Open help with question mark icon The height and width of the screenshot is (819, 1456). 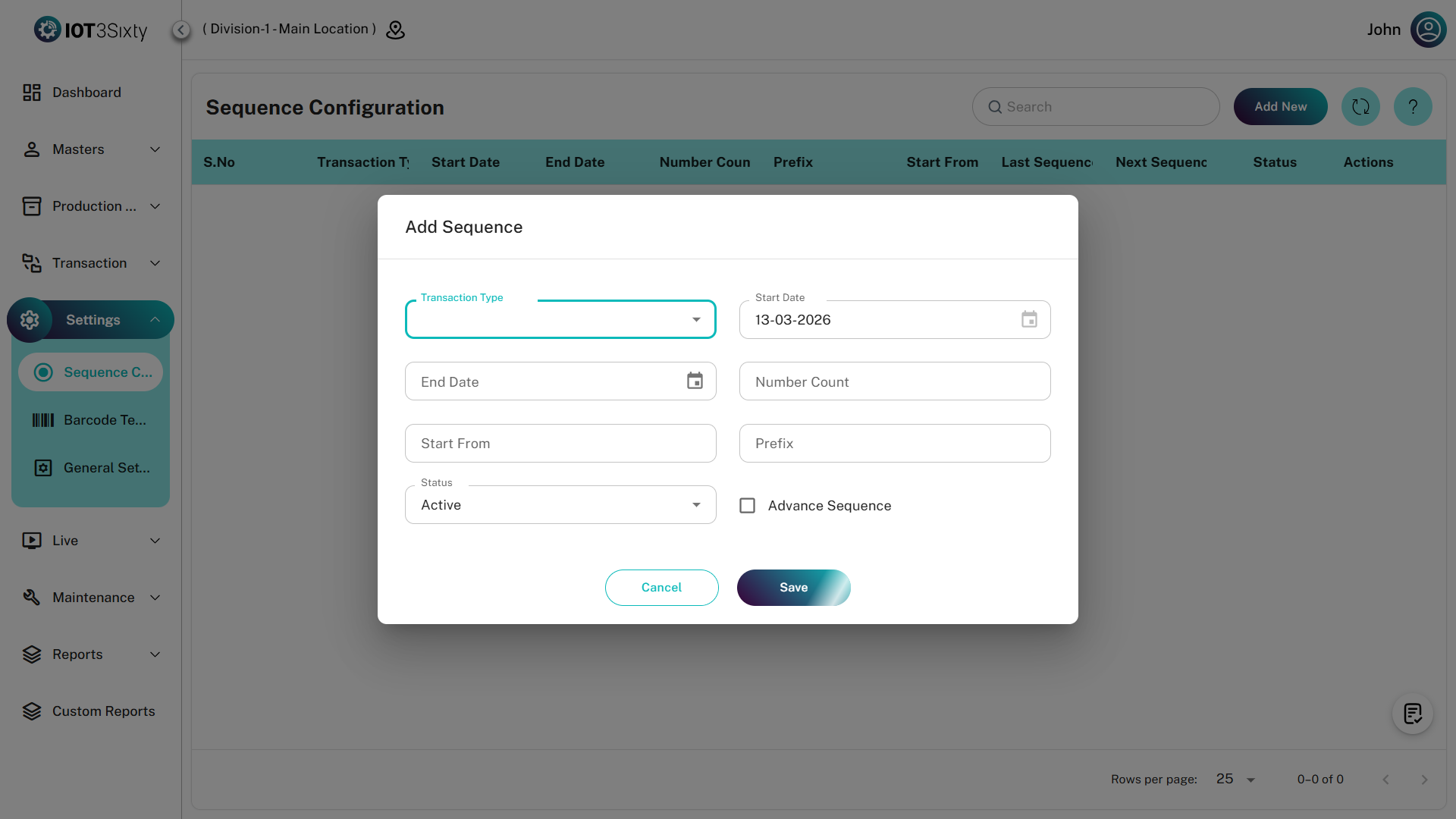tap(1413, 107)
